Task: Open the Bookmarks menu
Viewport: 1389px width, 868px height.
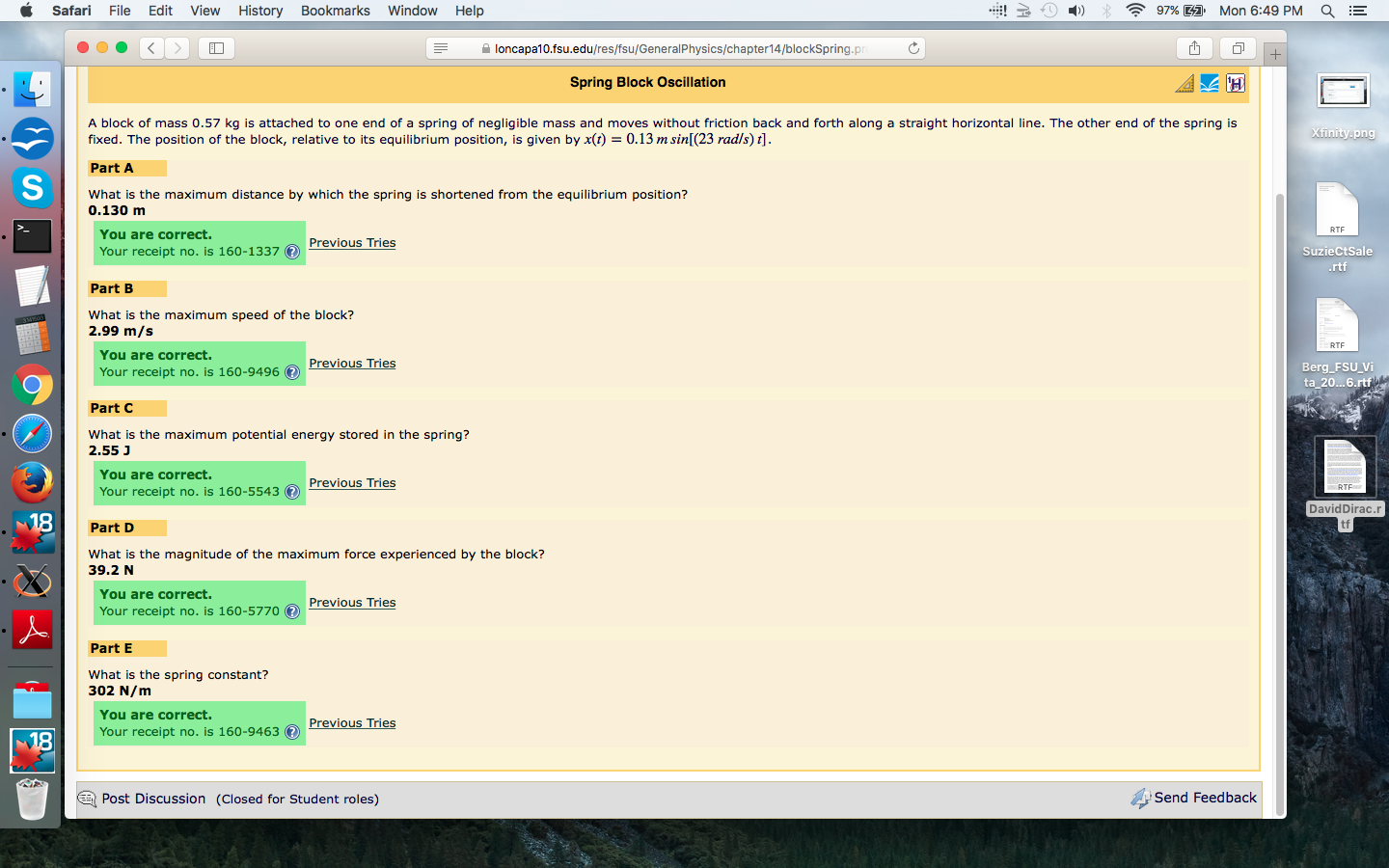Action: (x=335, y=11)
